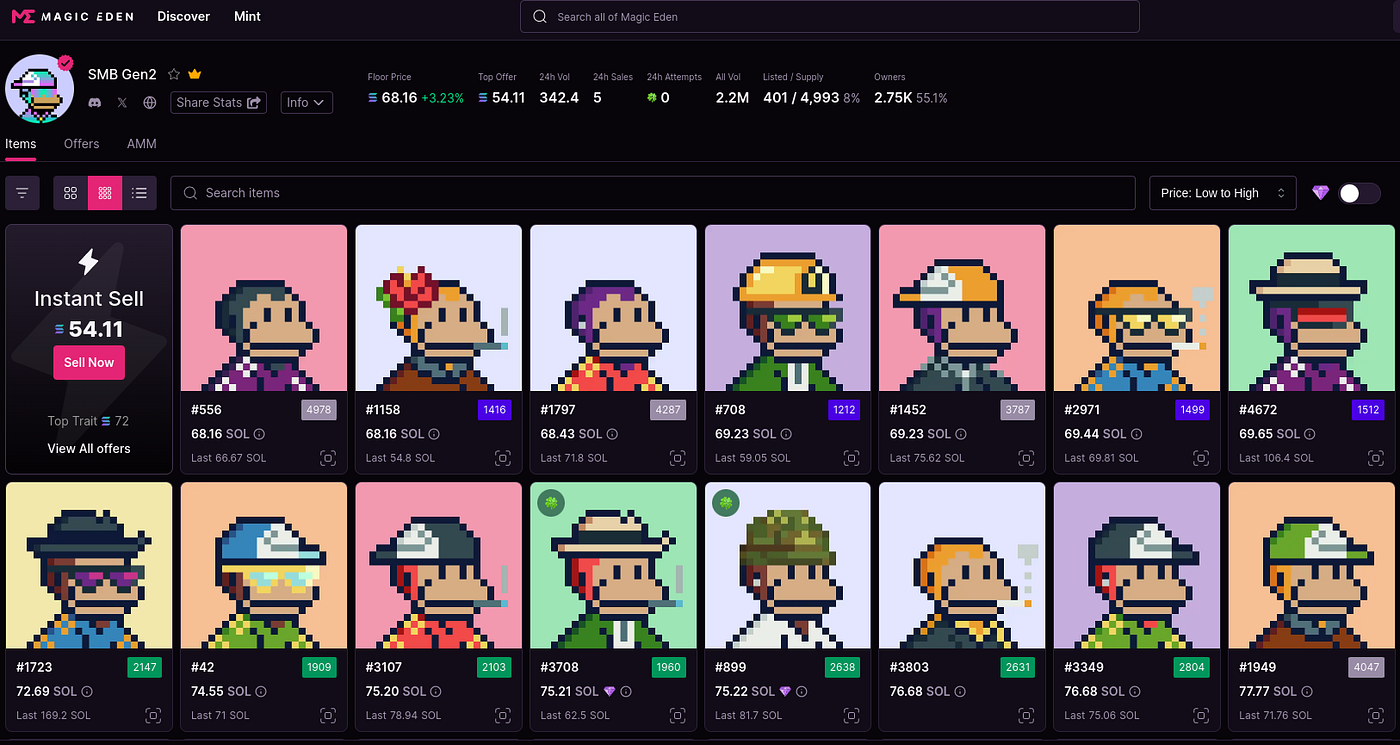Screen dimensions: 1400x745
Task: Click the Sell Now button
Action: pyautogui.click(x=89, y=362)
